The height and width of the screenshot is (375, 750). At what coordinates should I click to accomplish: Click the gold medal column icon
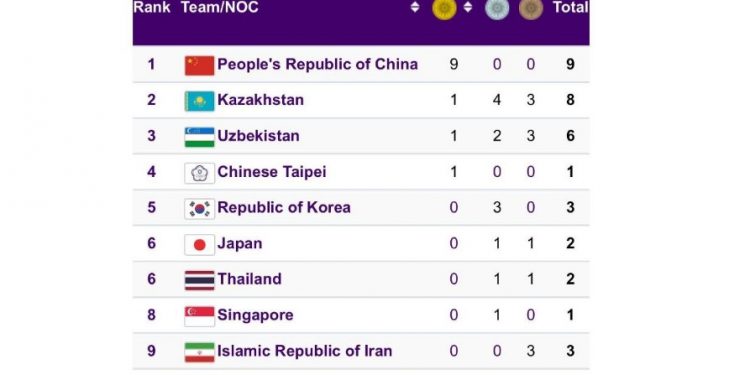pyautogui.click(x=444, y=8)
